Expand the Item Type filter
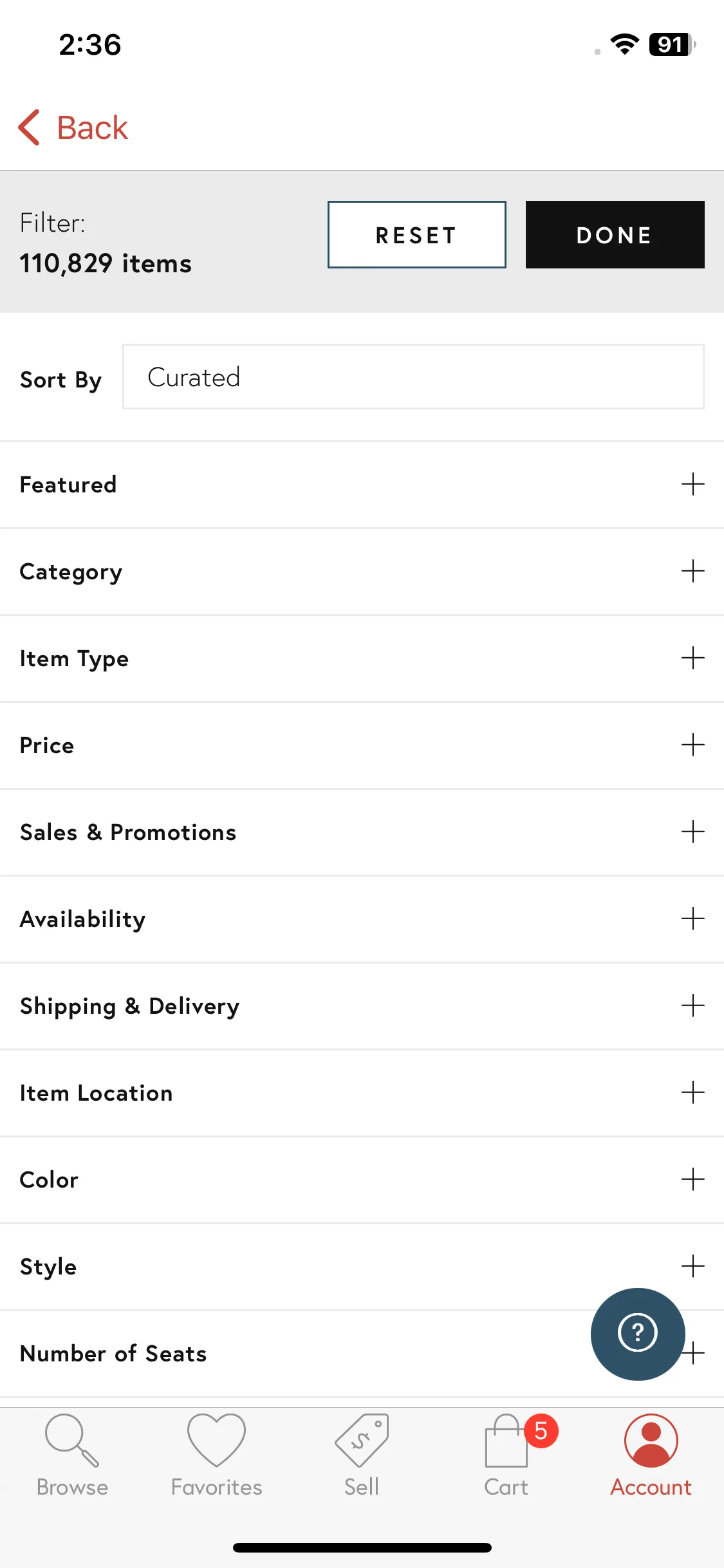This screenshot has height=1568, width=724. tap(362, 658)
